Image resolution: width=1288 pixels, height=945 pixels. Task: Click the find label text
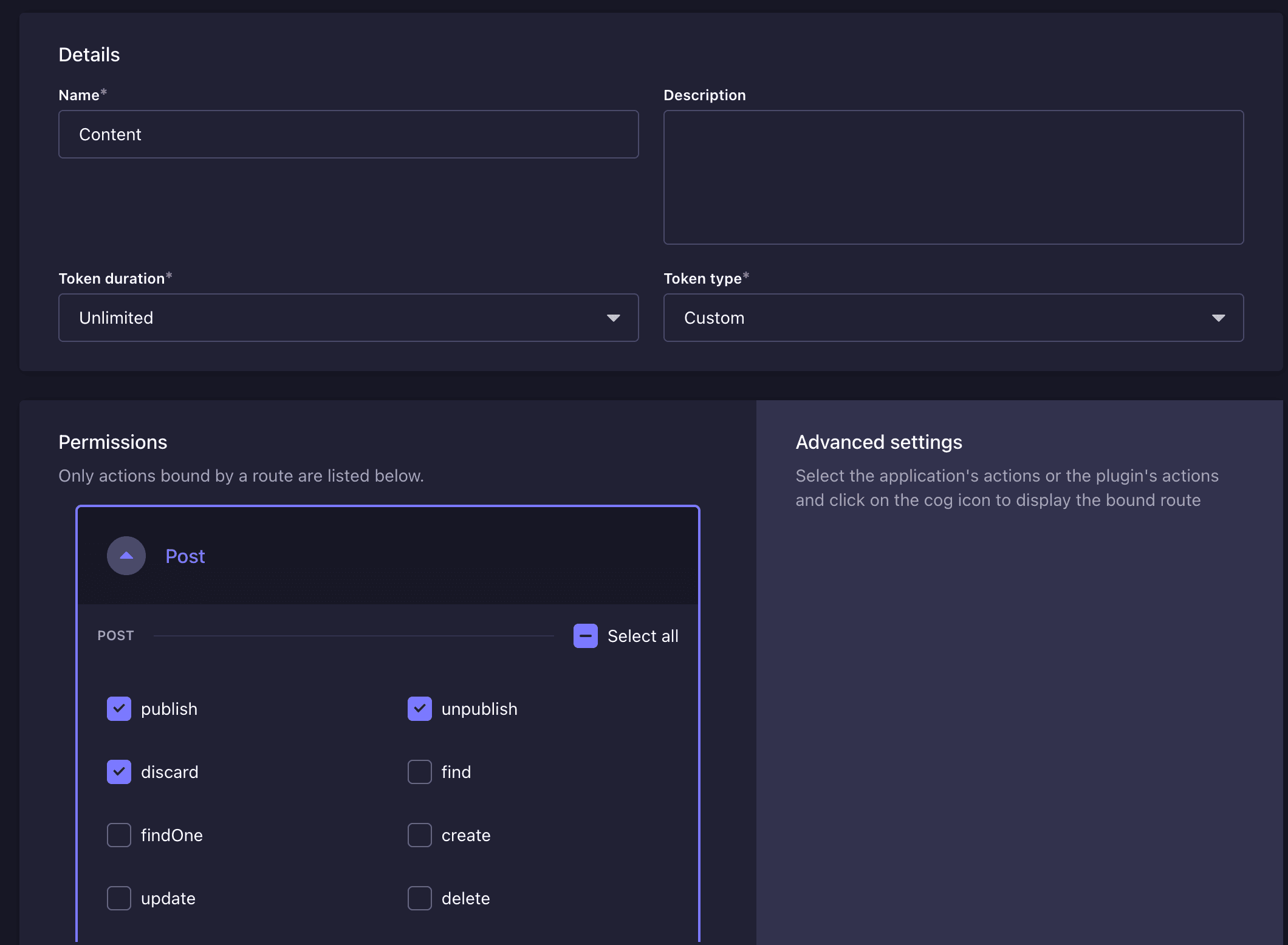coord(456,772)
